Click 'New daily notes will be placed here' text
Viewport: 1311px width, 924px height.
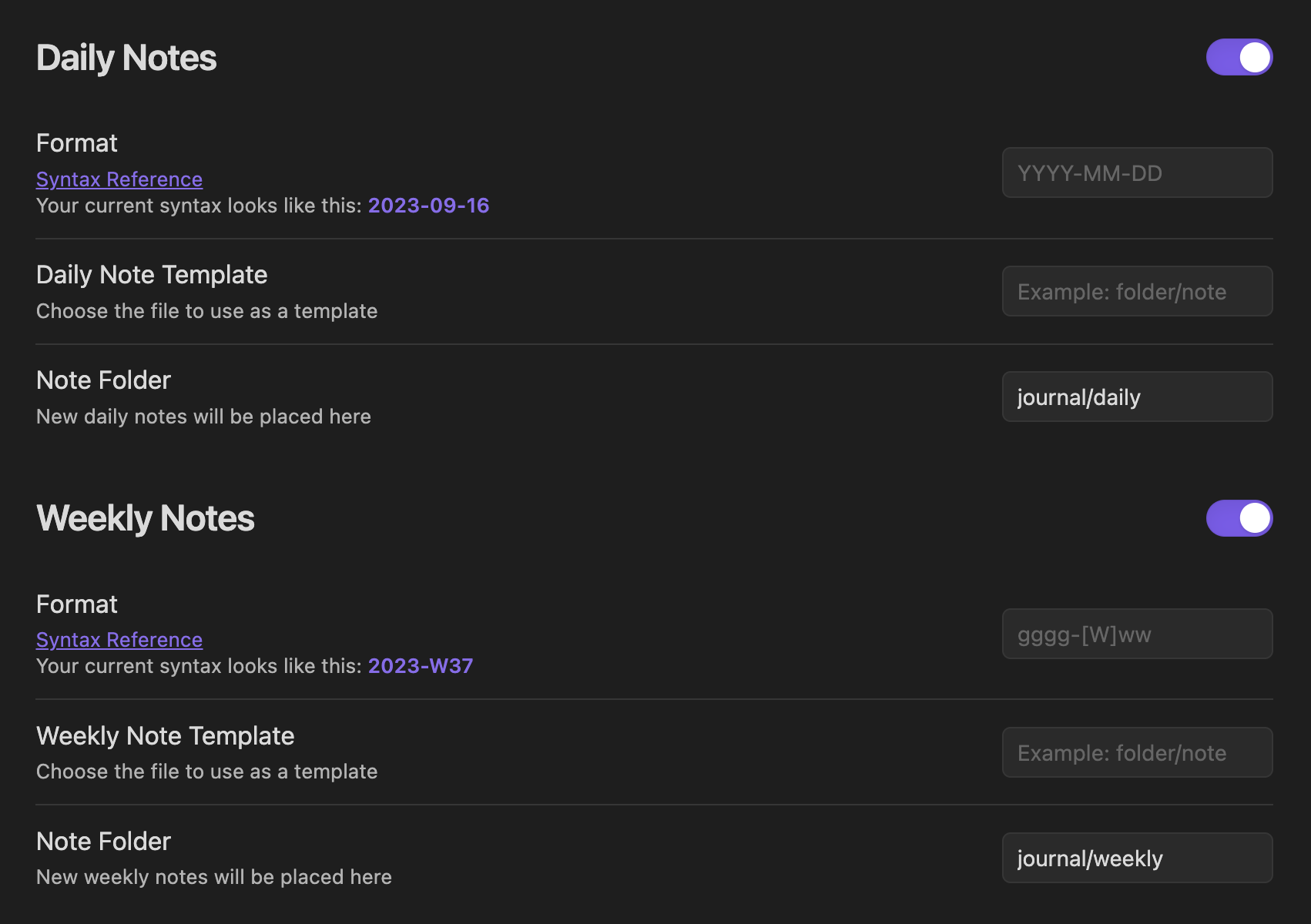(203, 417)
